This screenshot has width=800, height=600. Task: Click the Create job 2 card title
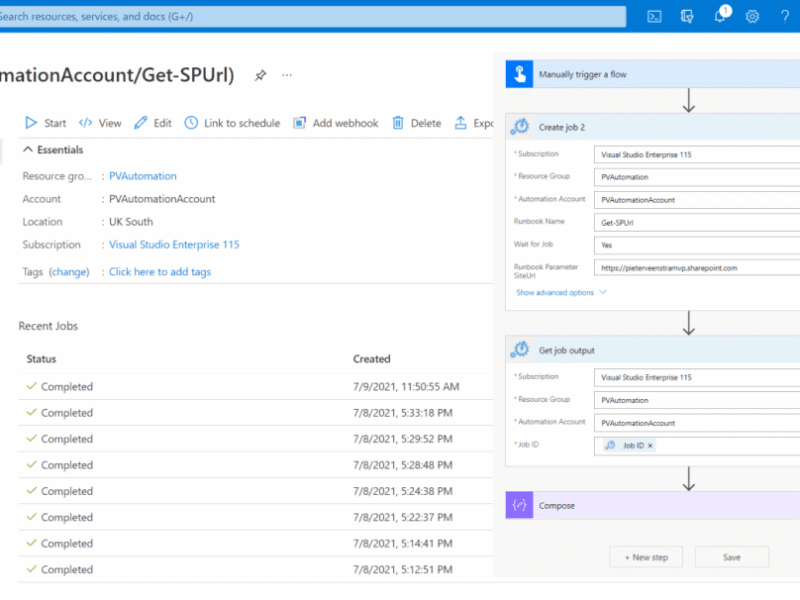(x=562, y=128)
